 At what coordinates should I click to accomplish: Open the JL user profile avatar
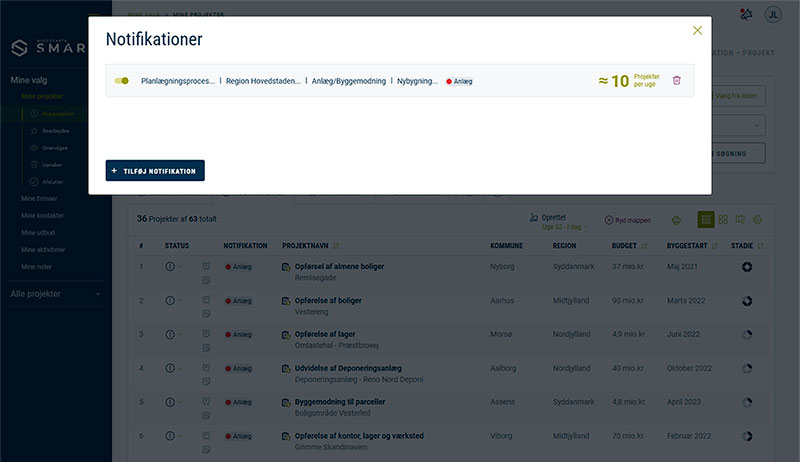click(x=773, y=14)
